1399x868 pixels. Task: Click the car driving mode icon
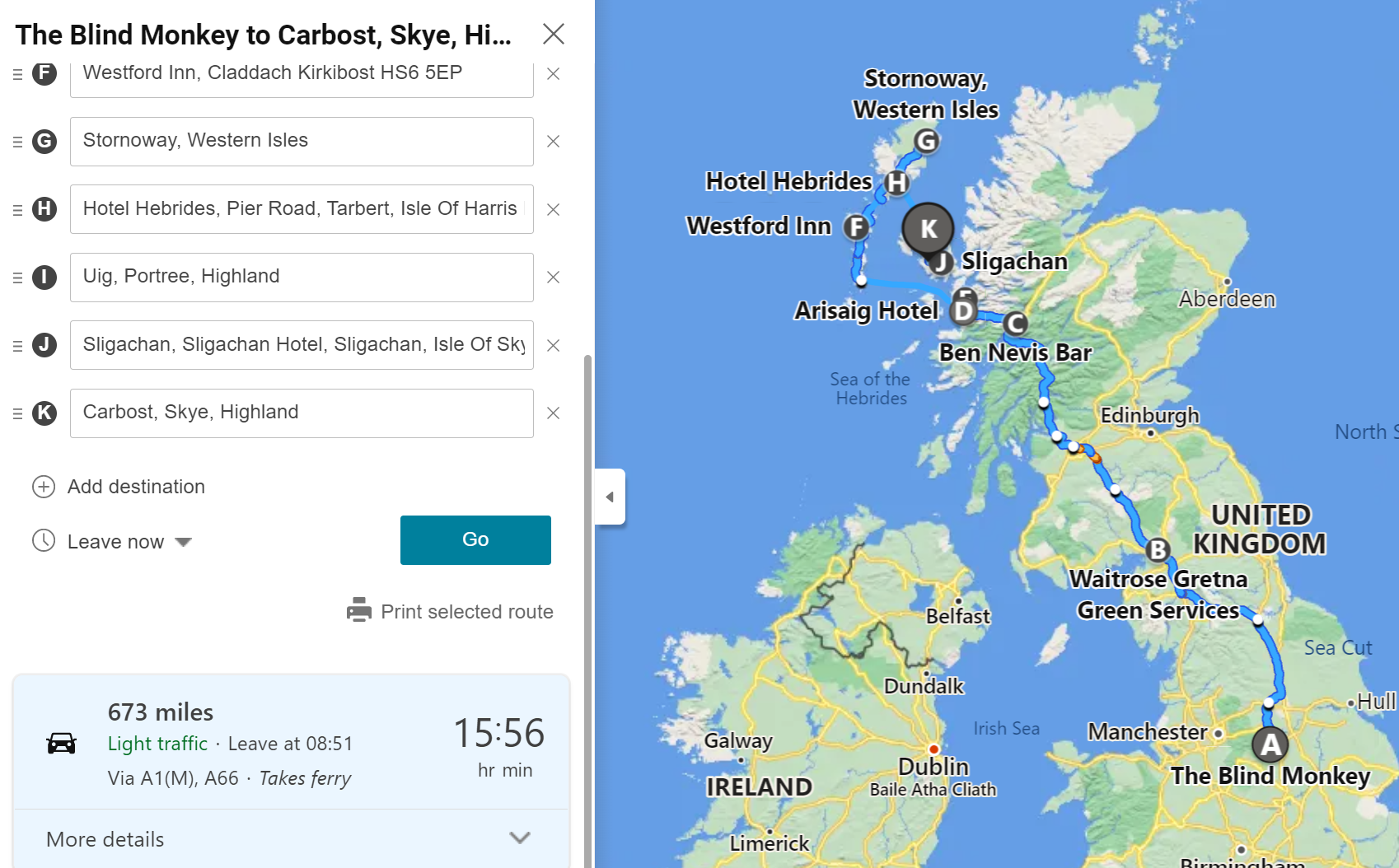(62, 743)
